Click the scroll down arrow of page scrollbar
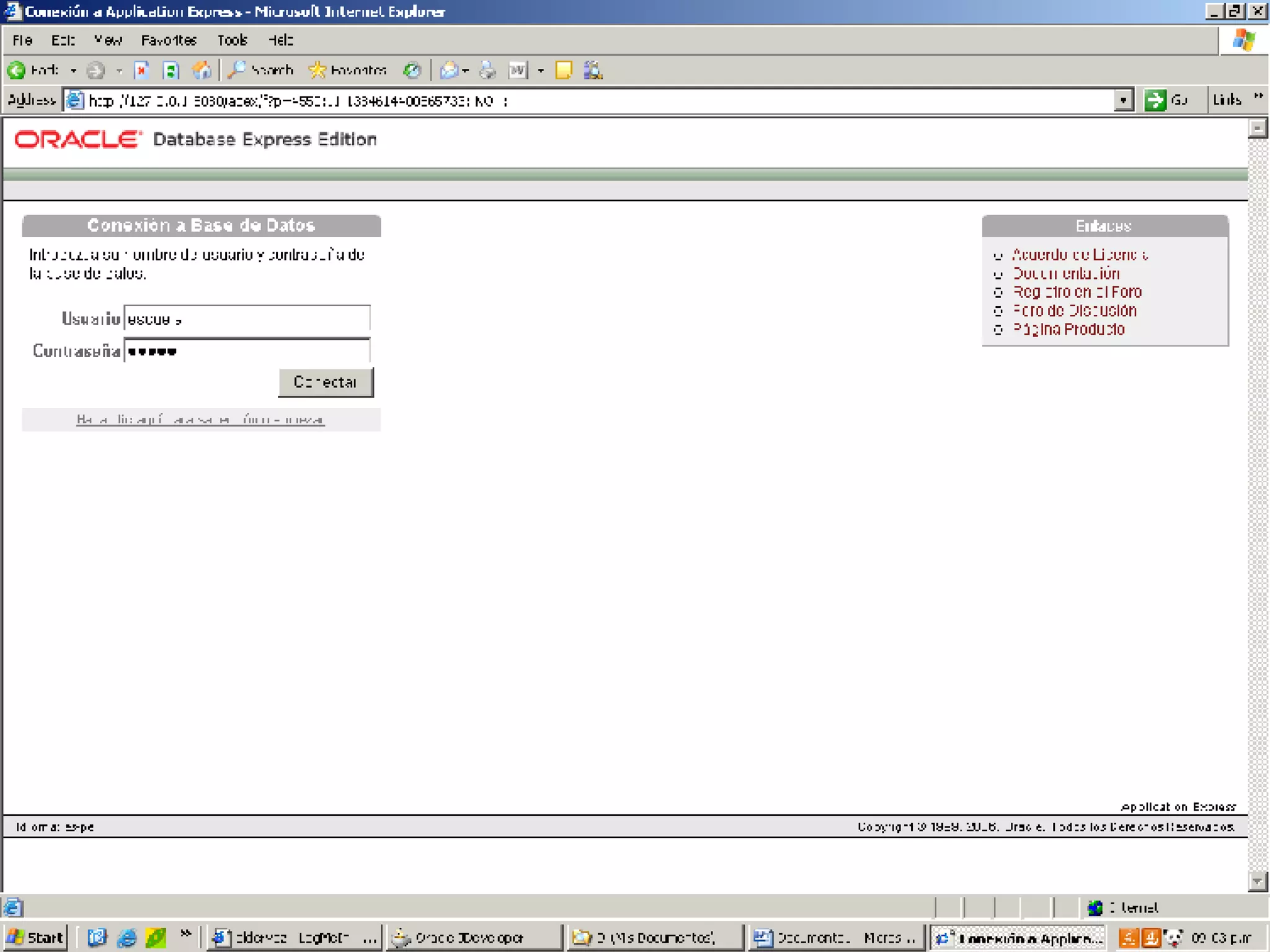This screenshot has height=952, width=1270. pyautogui.click(x=1257, y=881)
